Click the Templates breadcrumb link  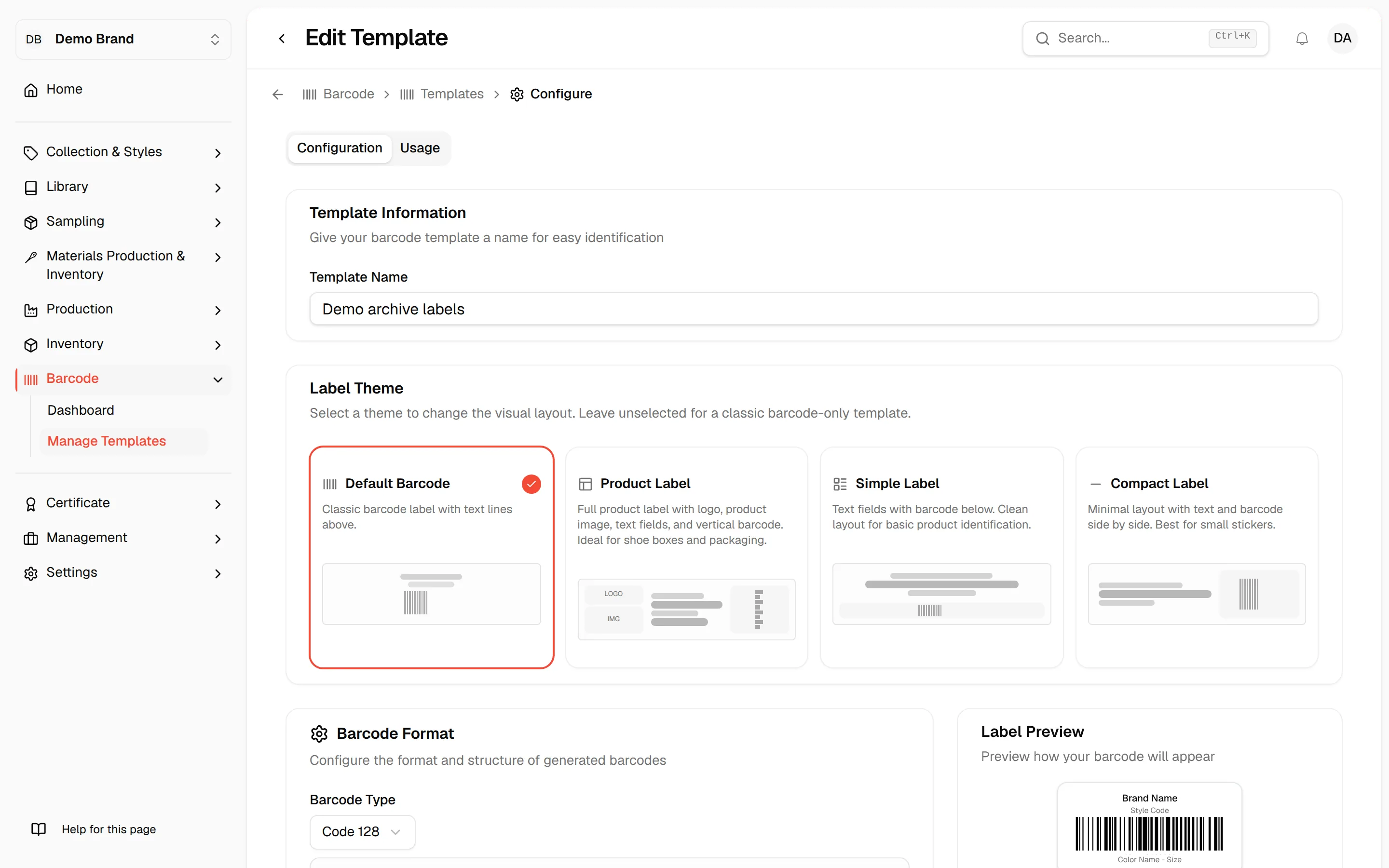[452, 94]
